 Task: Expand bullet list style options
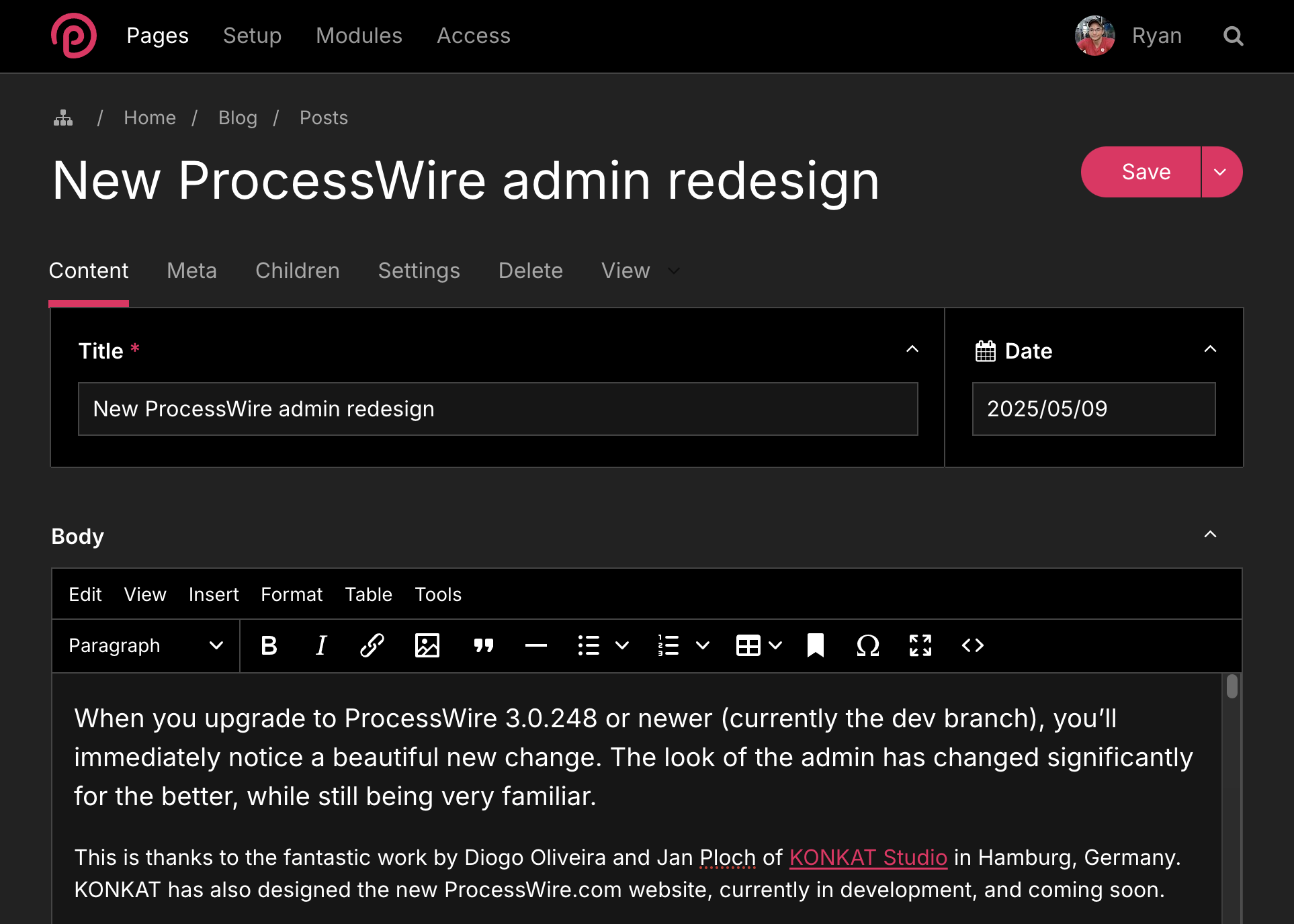622,645
